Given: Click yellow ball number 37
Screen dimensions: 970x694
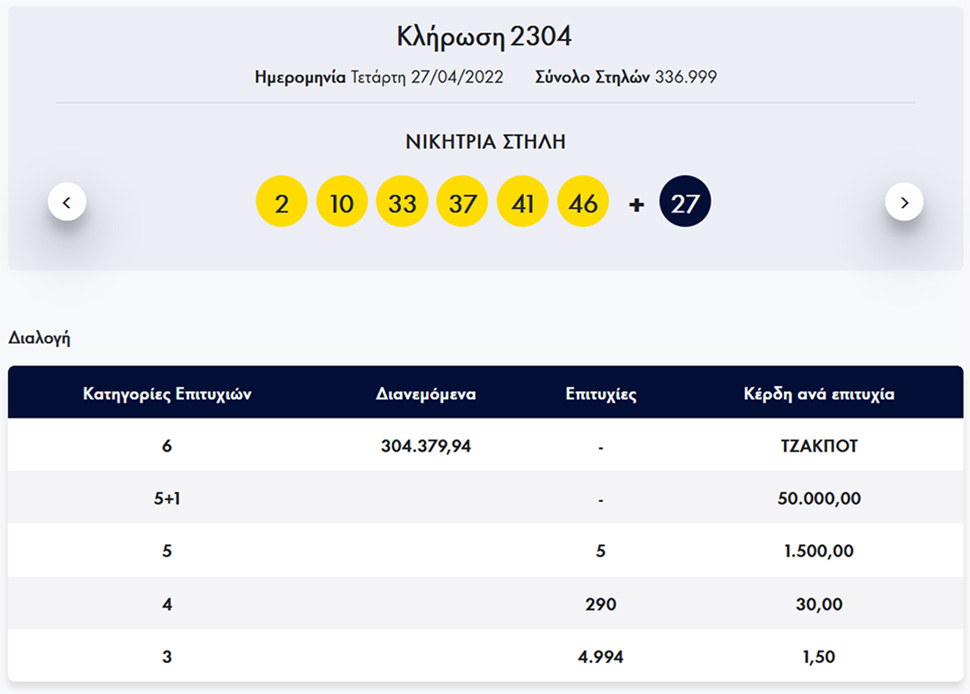Looking at the screenshot, I should pyautogui.click(x=462, y=204).
